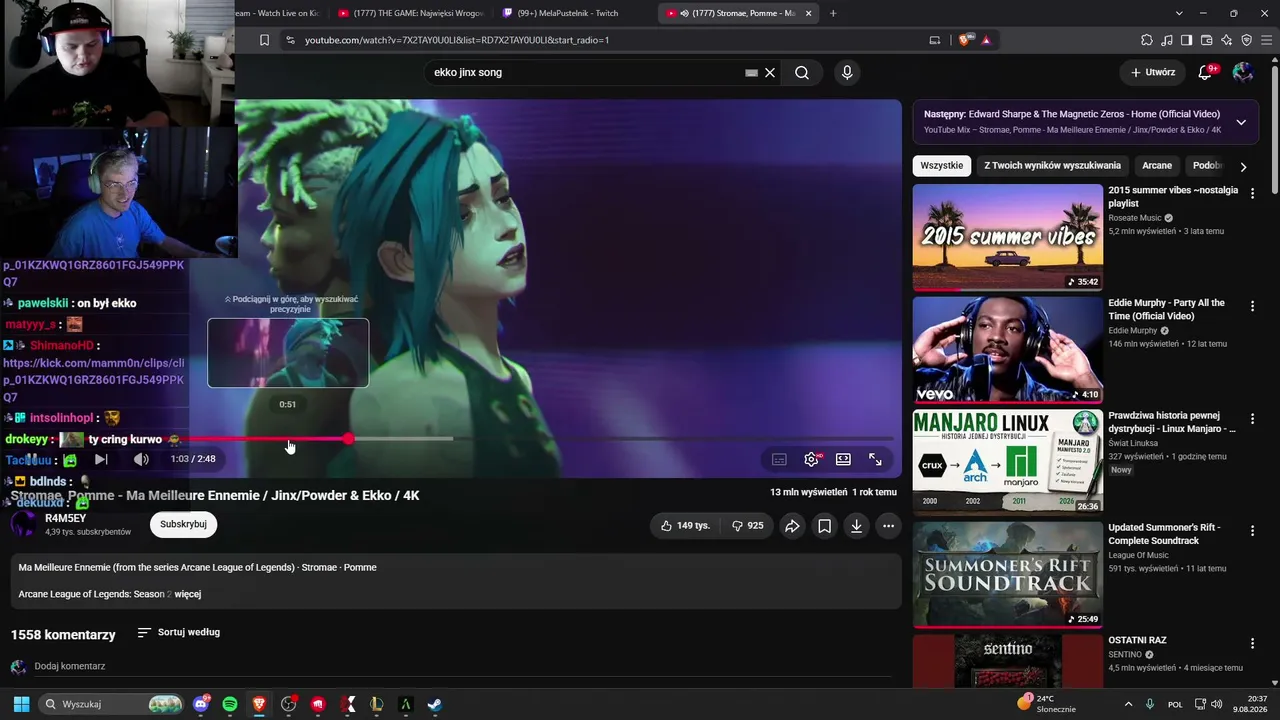Expand the Następny playlist panel chevron

[1241, 122]
